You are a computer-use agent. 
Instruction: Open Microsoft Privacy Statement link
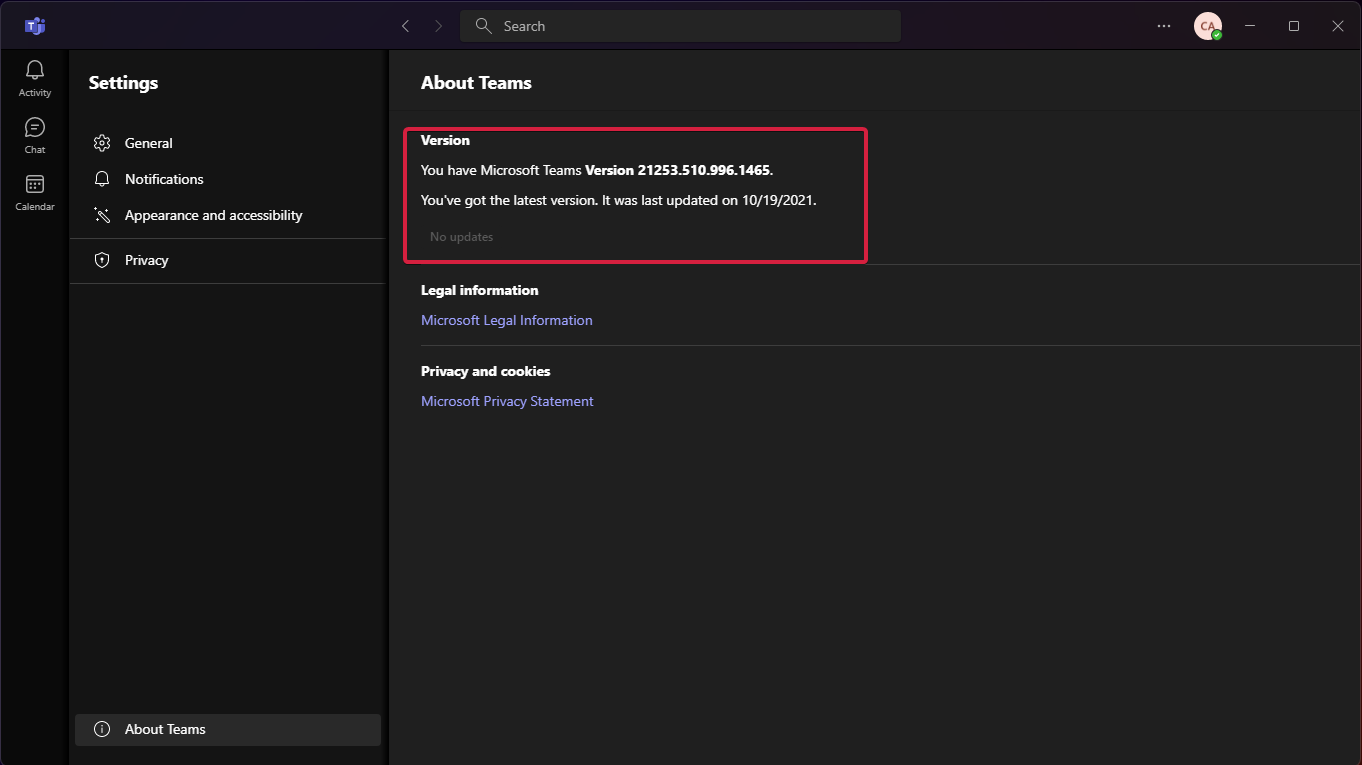(507, 401)
